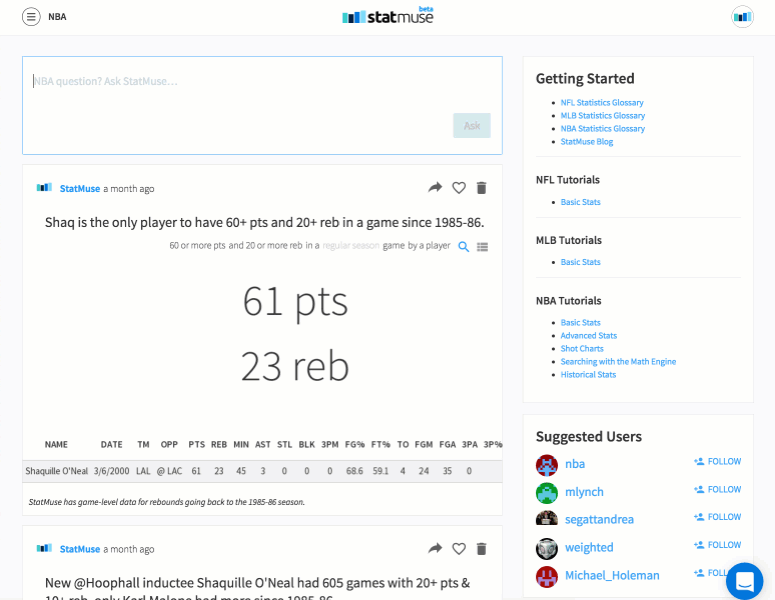
Task: Open StatMuse author link on second post
Action: pos(80,549)
